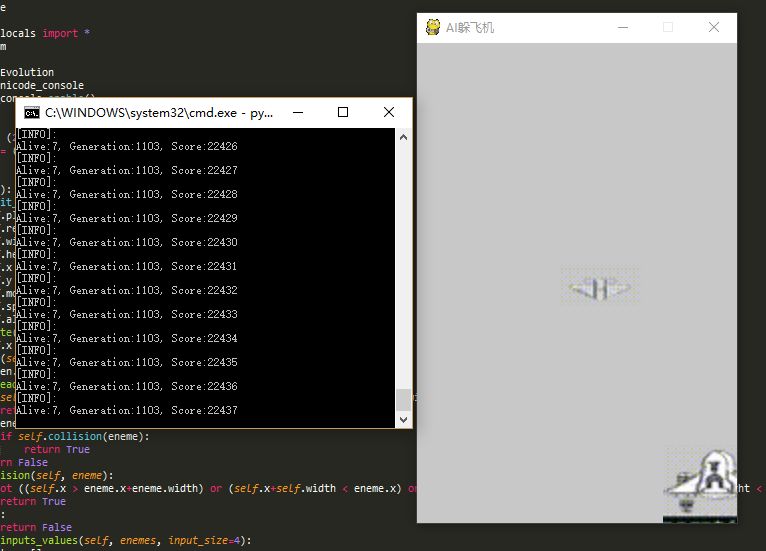This screenshot has height=551, width=766.
Task: Click the console scrollbar down arrow
Action: pyautogui.click(x=404, y=421)
